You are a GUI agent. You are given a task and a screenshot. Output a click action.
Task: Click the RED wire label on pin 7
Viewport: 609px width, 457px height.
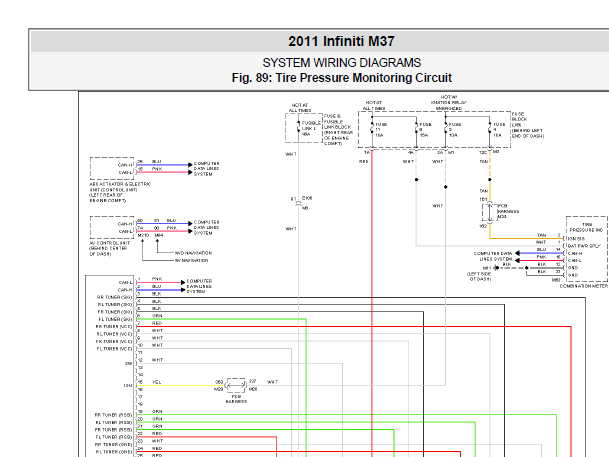157,323
